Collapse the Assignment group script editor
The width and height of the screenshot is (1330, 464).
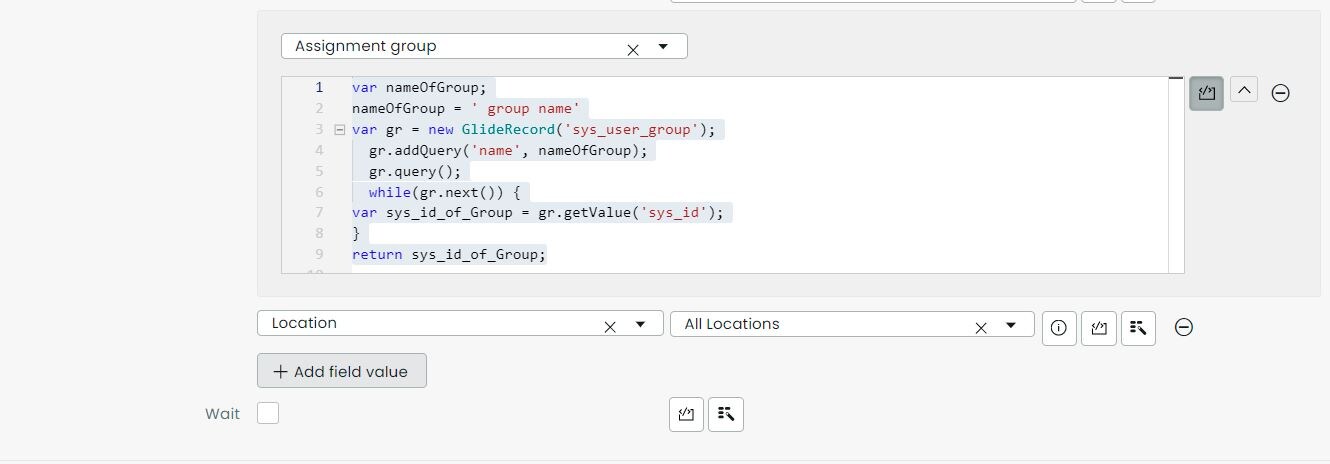(x=1243, y=90)
